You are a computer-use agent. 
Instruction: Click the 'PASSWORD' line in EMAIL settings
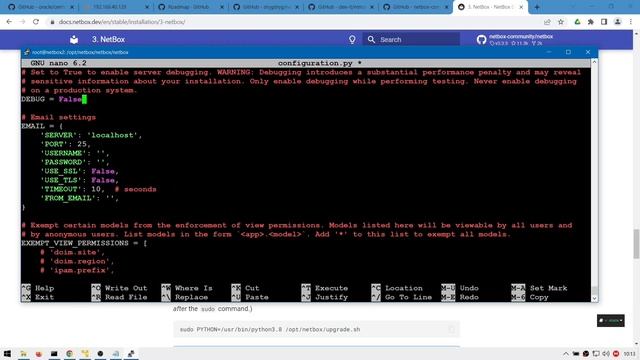75,162
